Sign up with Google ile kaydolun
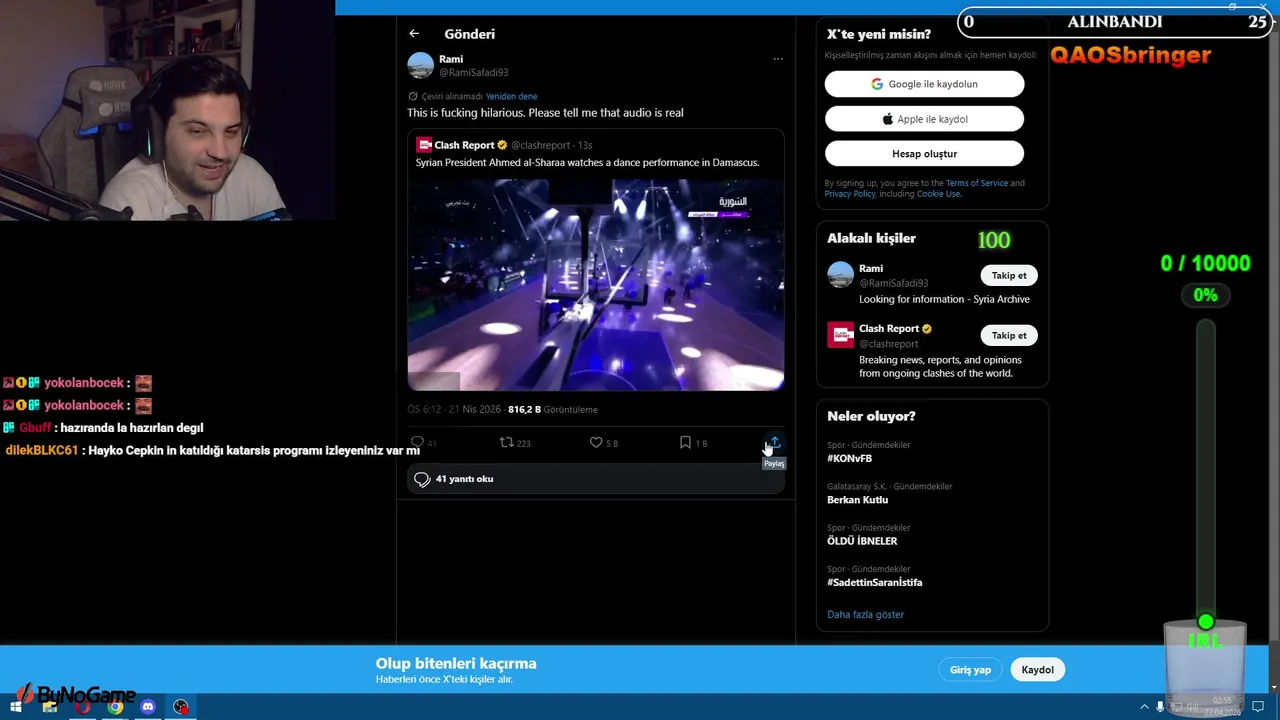1280x720 pixels. pos(924,84)
